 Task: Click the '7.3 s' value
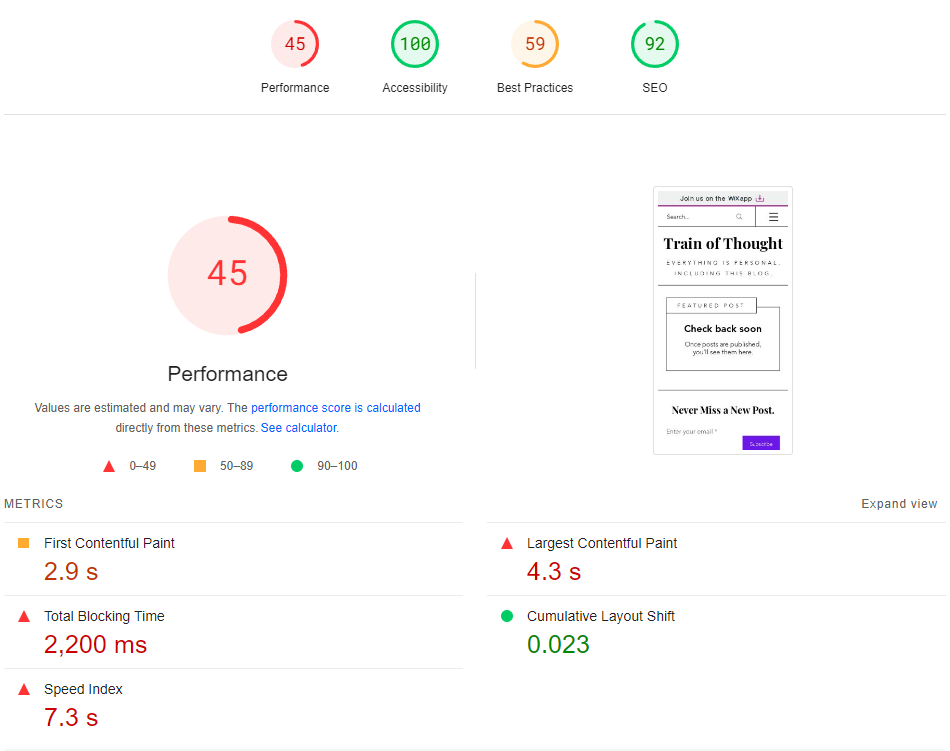(x=71, y=718)
